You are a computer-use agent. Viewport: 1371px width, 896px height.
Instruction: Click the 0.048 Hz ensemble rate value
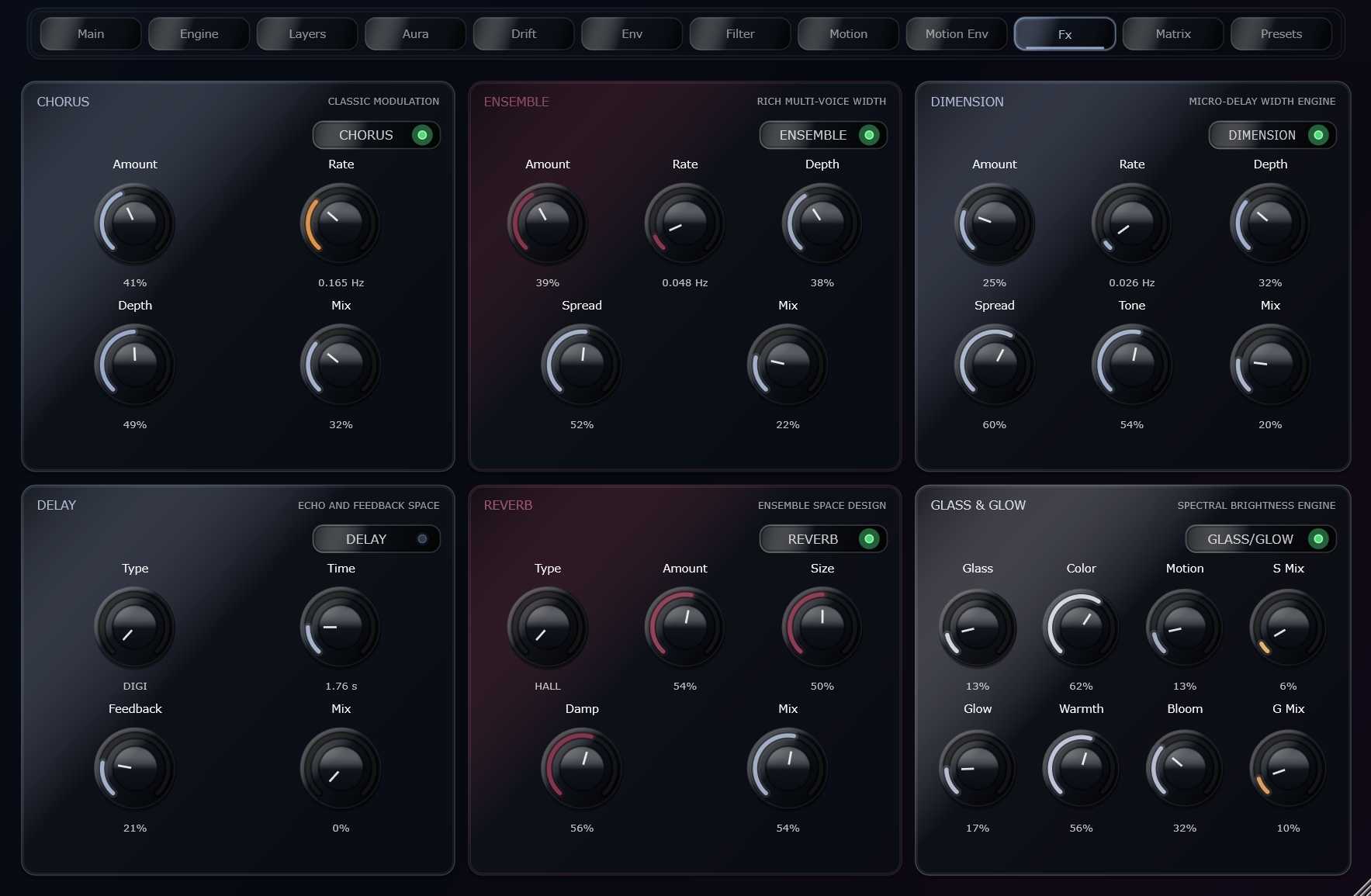684,283
